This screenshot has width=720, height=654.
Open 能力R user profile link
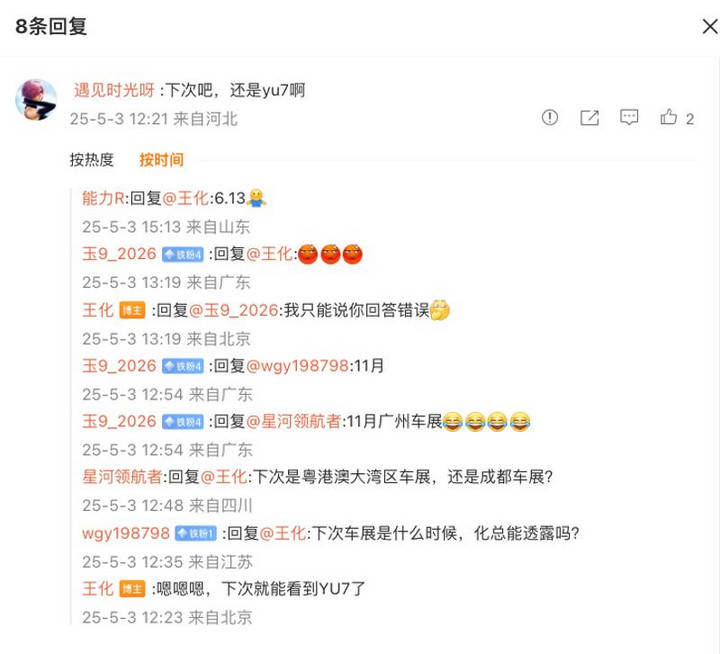(103, 198)
